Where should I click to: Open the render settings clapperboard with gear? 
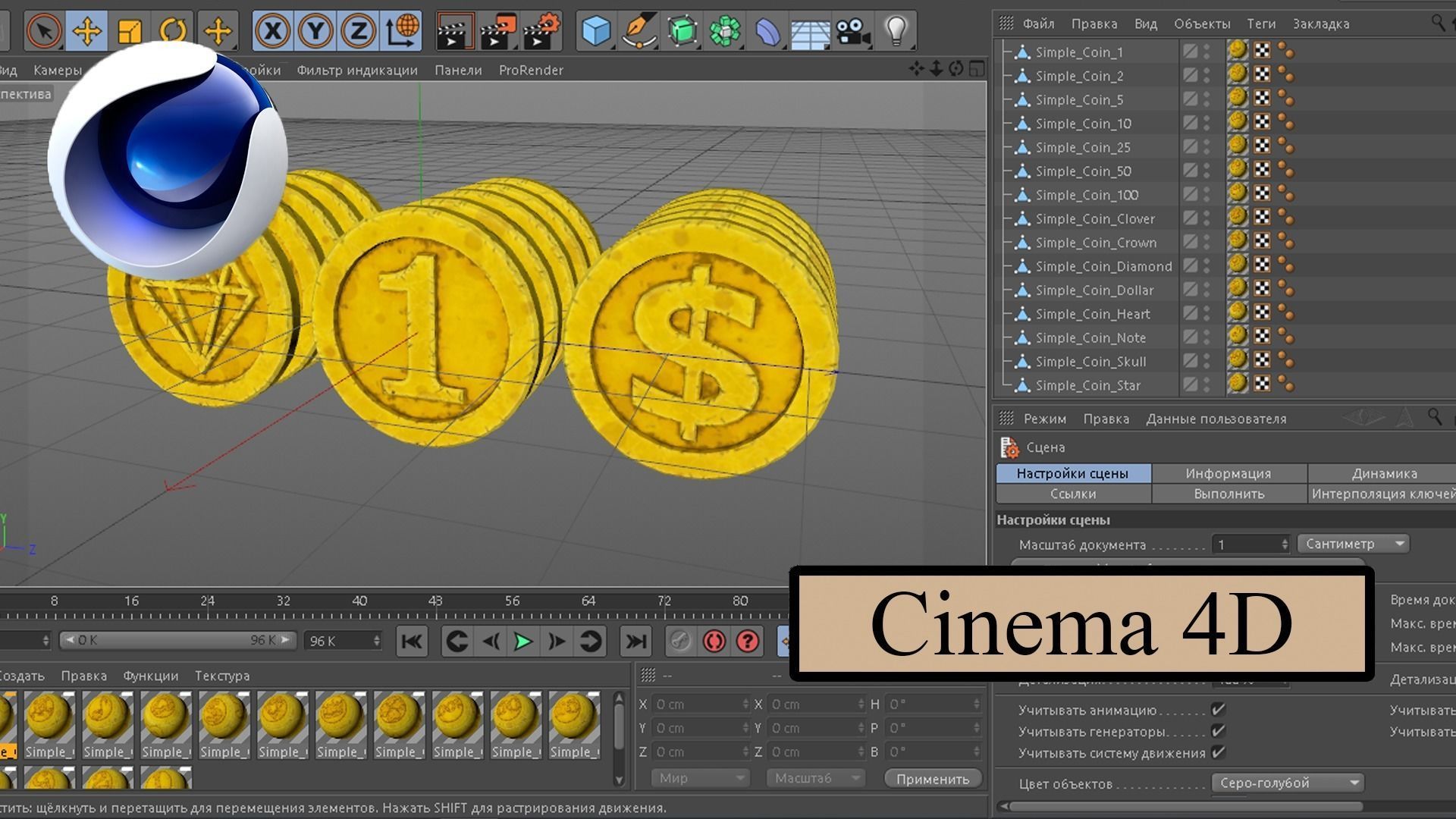[541, 31]
